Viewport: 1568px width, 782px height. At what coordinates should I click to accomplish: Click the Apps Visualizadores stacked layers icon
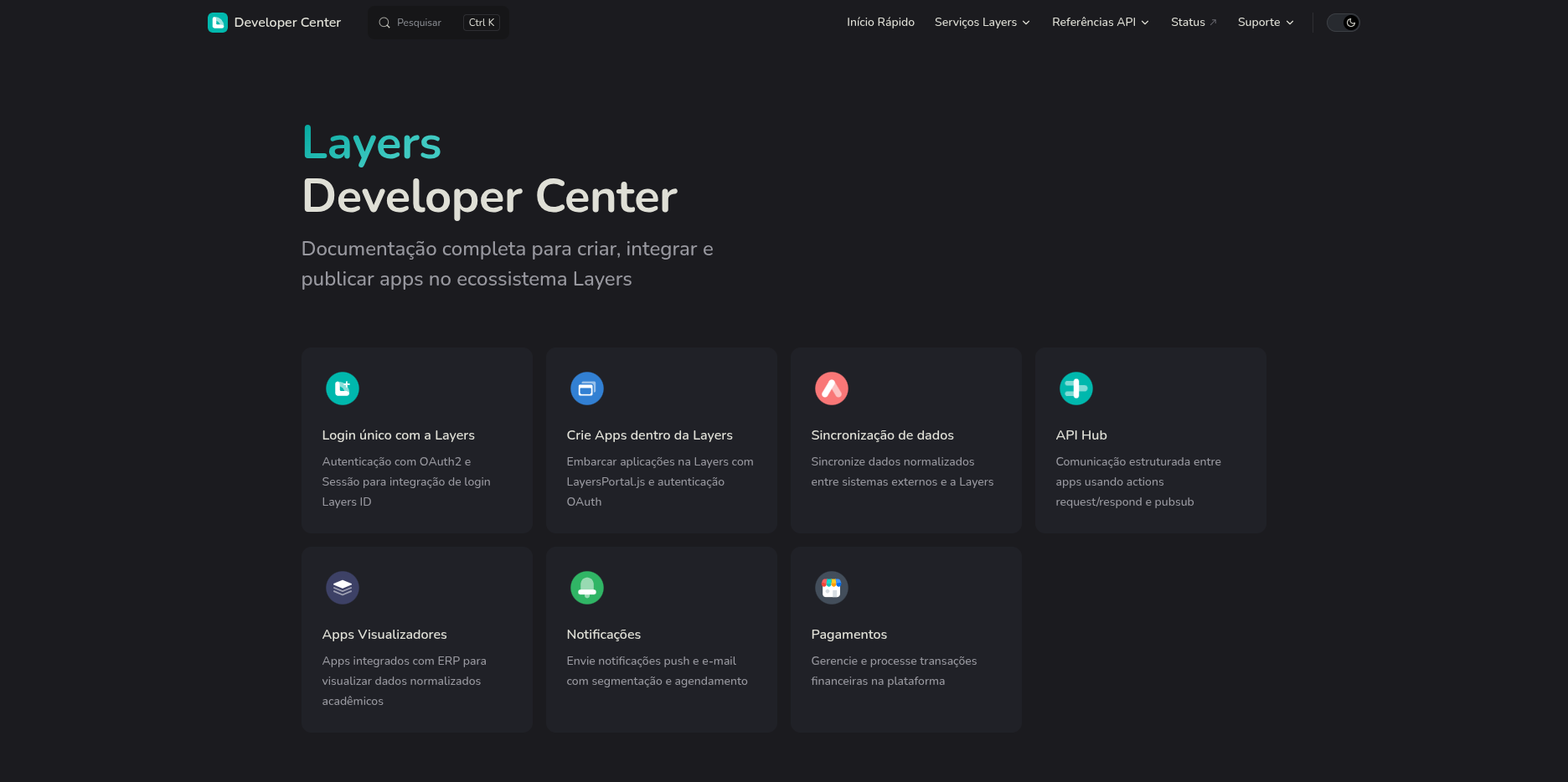342,588
